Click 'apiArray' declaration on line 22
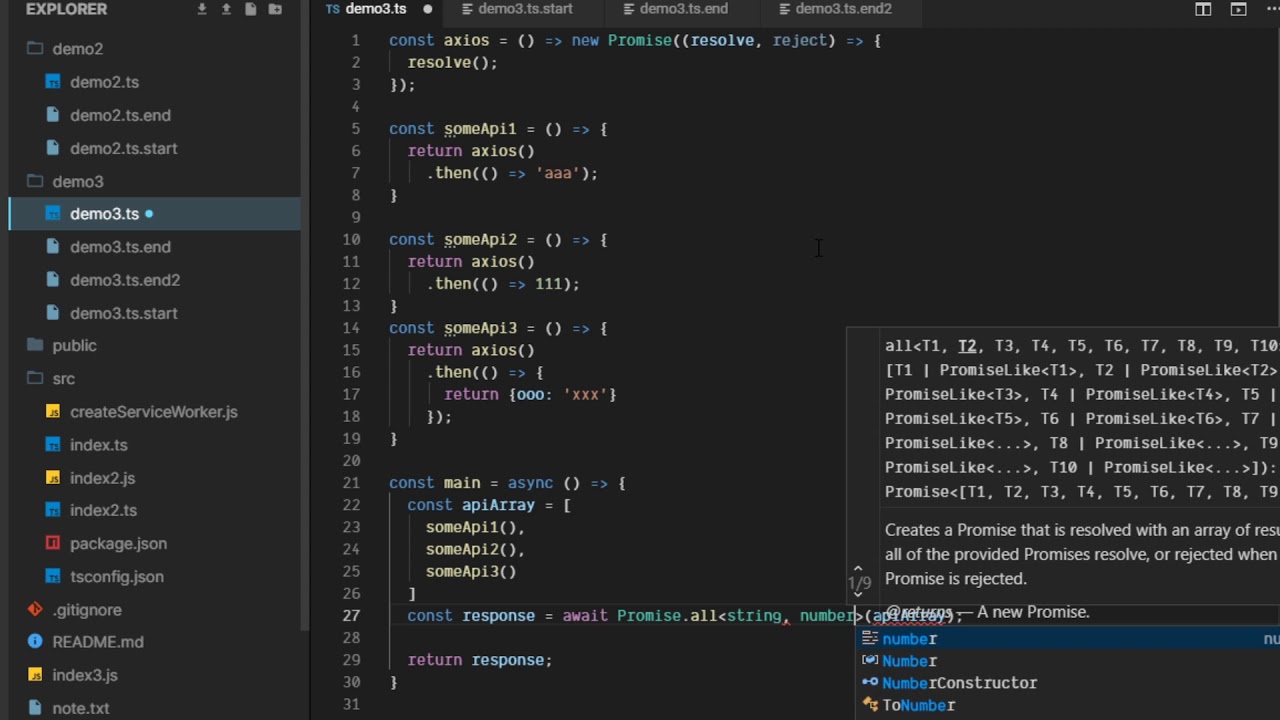1280x720 pixels. pos(498,505)
